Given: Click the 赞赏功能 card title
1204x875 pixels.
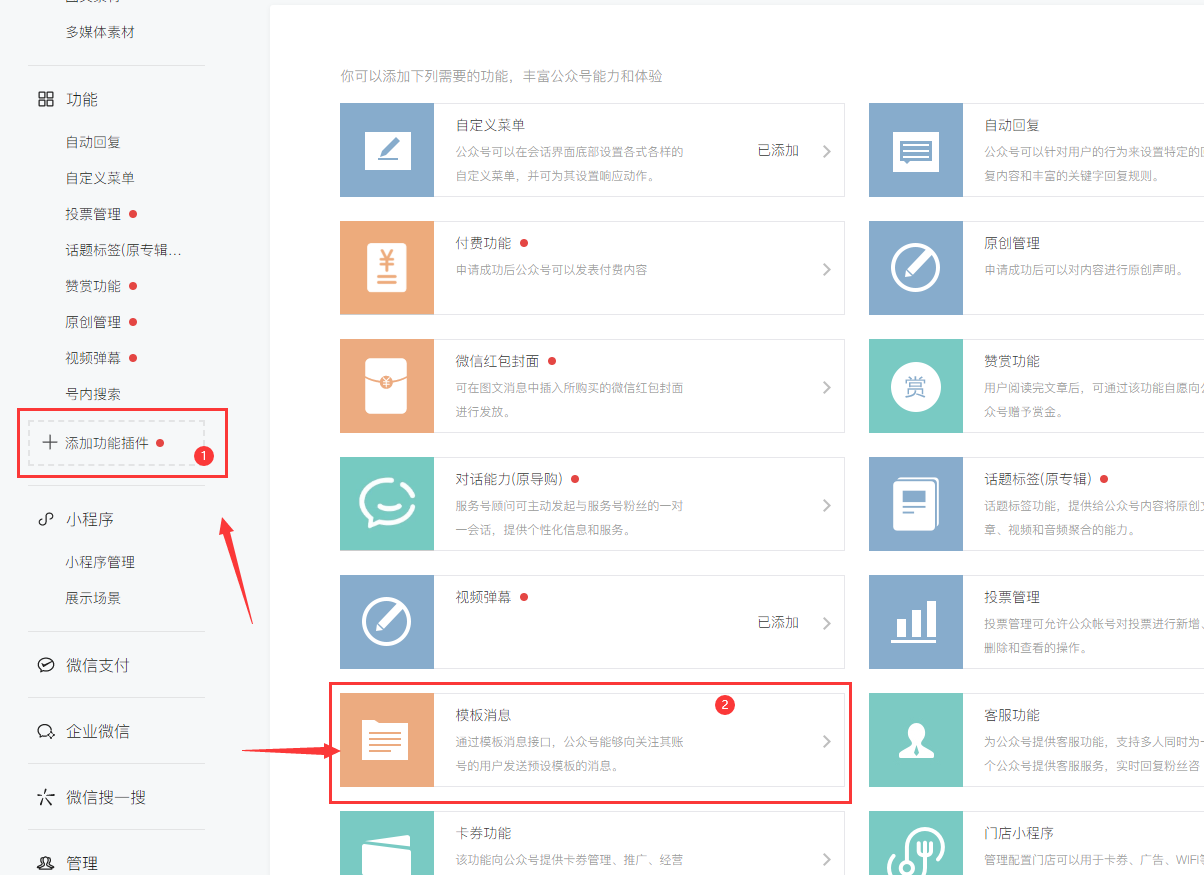Looking at the screenshot, I should tap(1012, 361).
